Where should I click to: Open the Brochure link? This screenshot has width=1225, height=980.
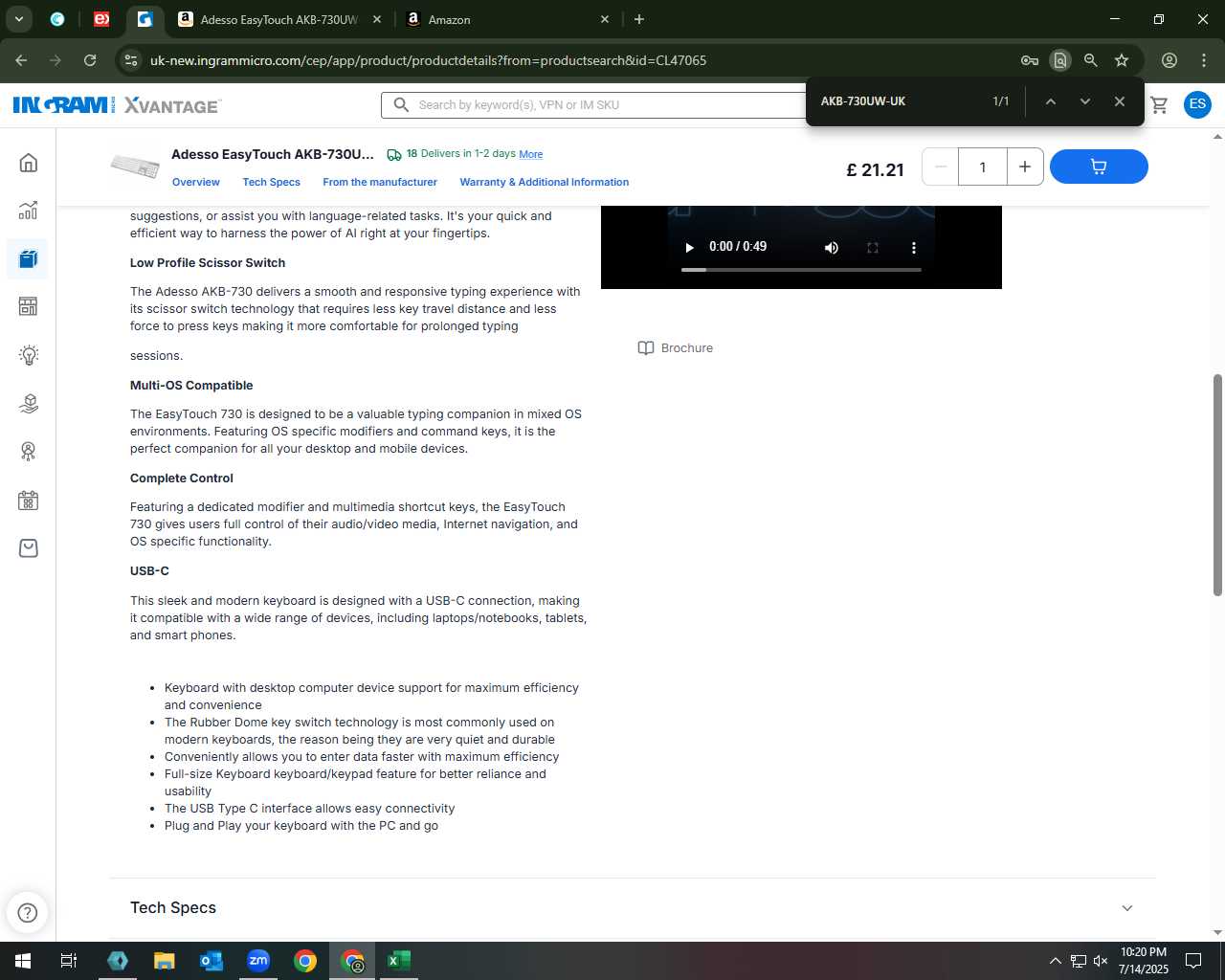(676, 348)
